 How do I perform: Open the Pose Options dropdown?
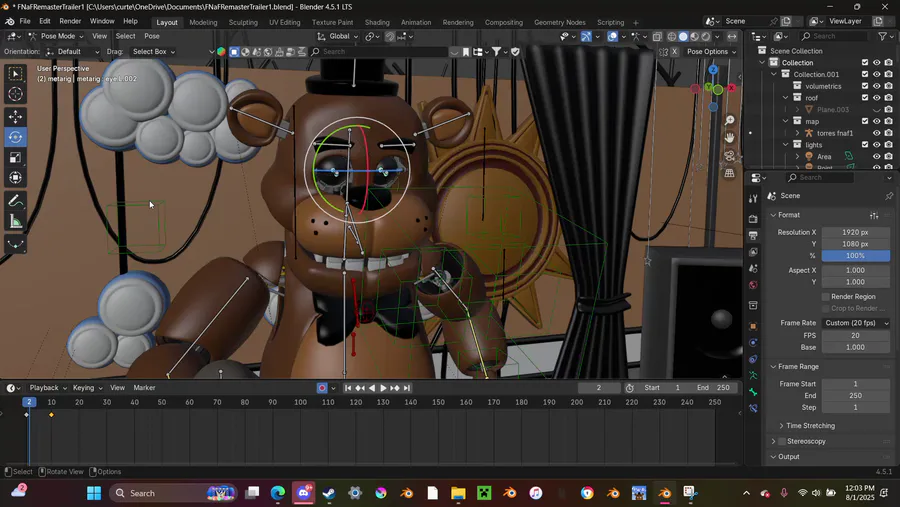[711, 52]
